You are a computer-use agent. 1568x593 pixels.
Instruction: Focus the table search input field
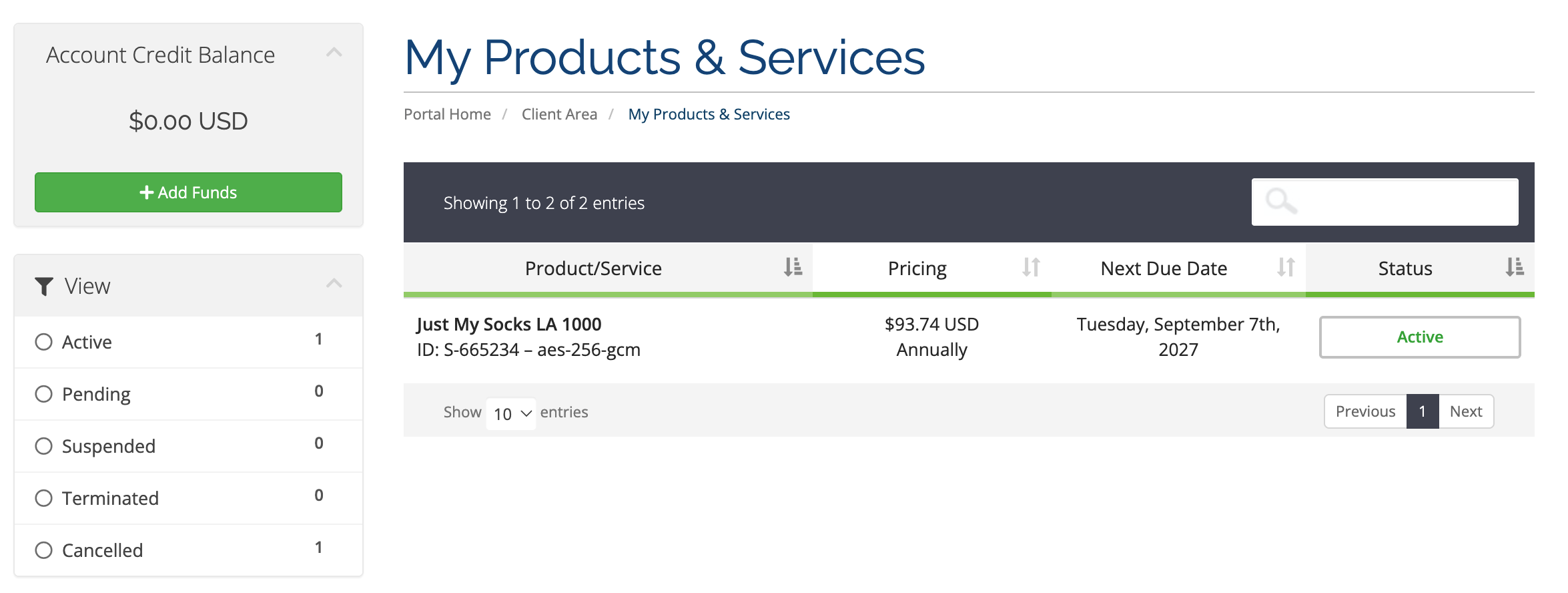click(1385, 202)
